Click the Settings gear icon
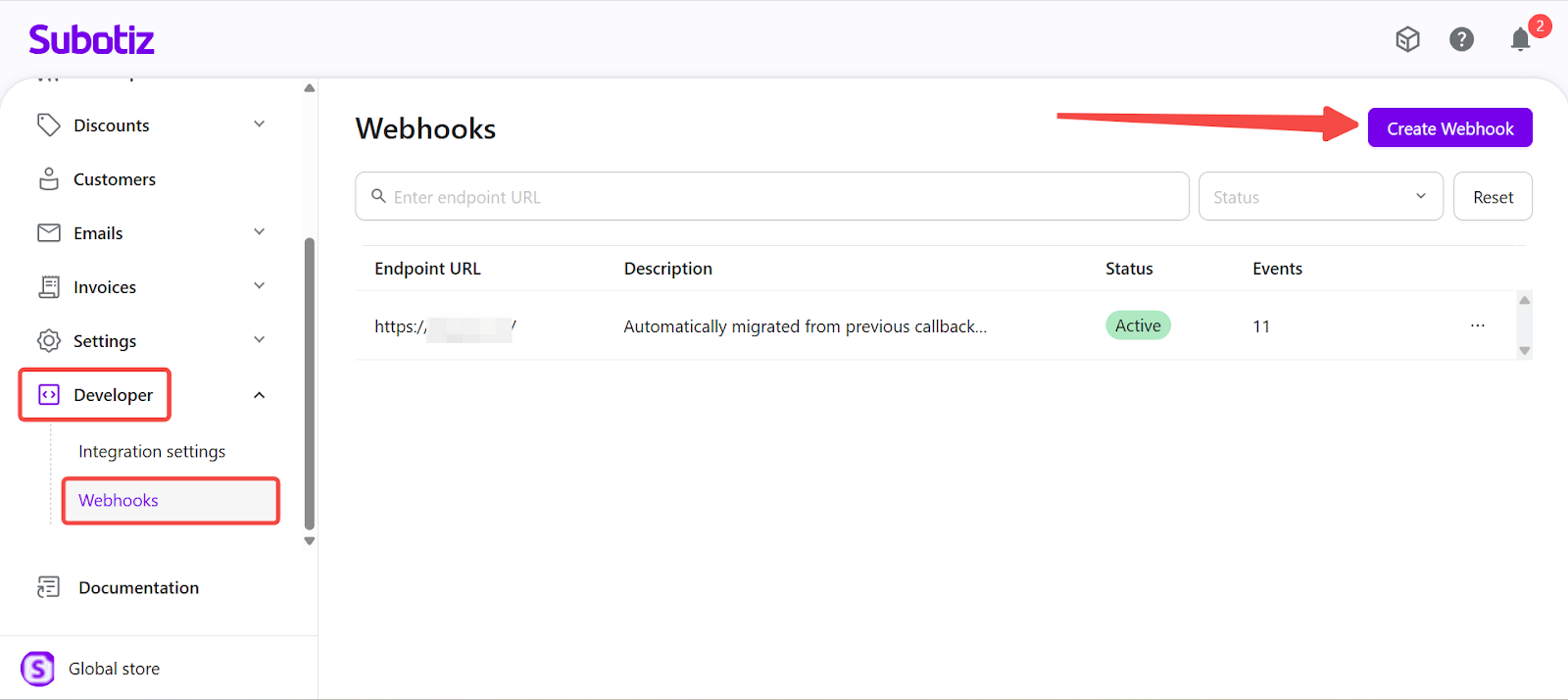This screenshot has height=700, width=1568. coord(49,341)
